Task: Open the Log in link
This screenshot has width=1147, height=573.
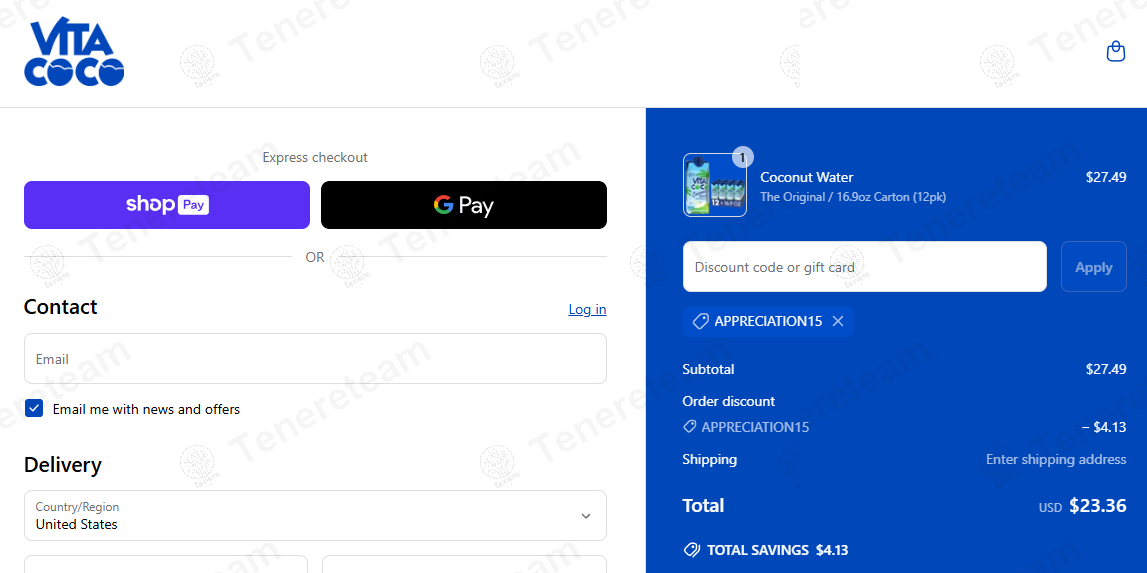Action: [x=587, y=310]
